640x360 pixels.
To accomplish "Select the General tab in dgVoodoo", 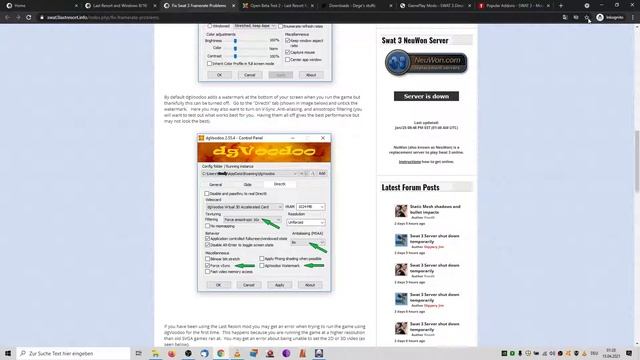I will [216, 184].
